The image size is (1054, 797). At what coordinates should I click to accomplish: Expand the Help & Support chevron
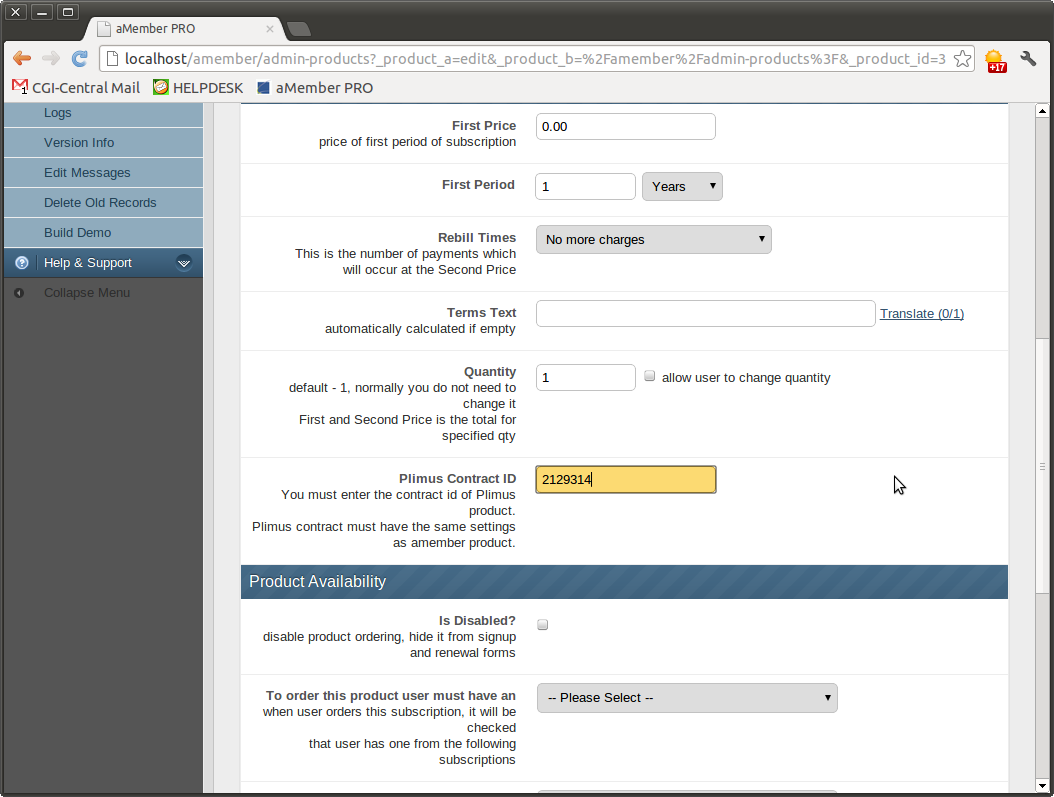pyautogui.click(x=184, y=263)
